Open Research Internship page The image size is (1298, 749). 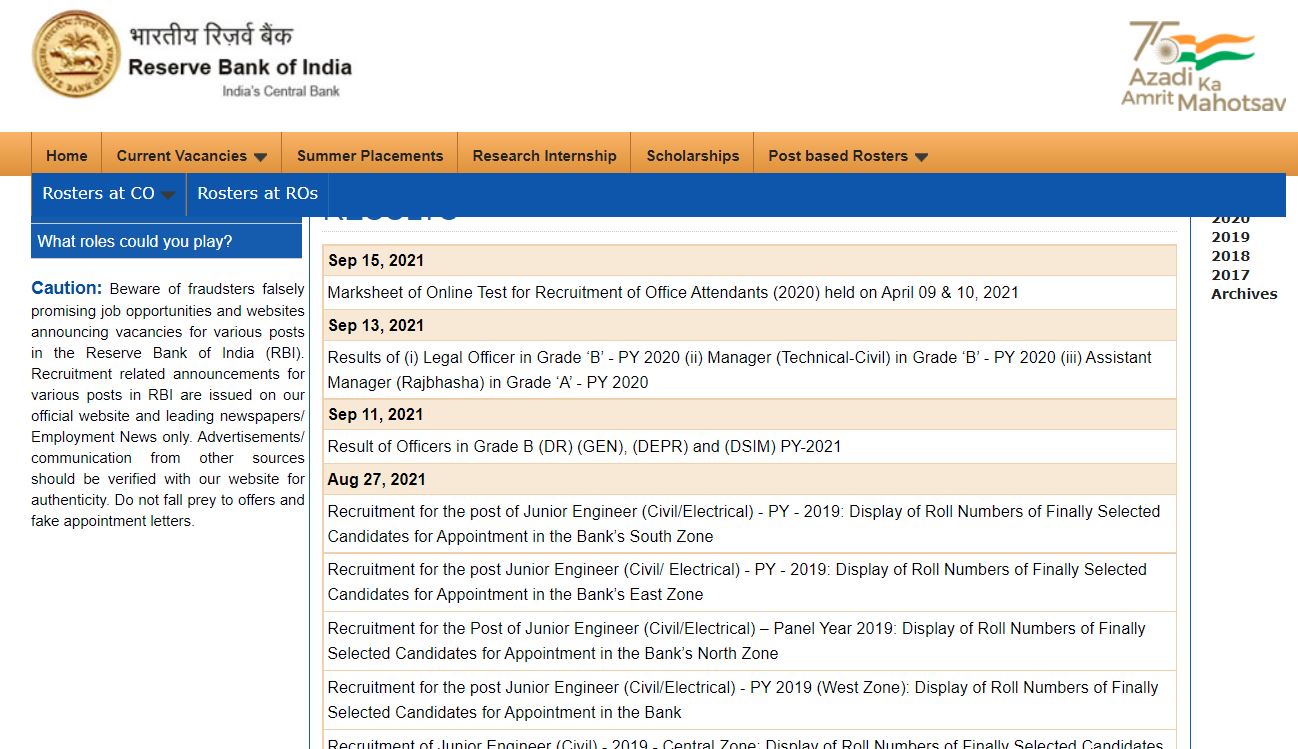545,155
